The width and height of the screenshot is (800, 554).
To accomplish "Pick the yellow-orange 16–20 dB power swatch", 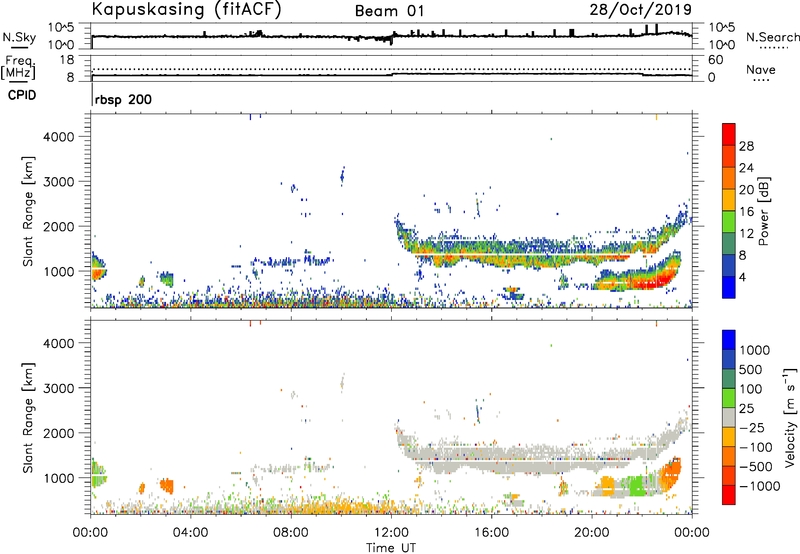I will click(x=729, y=200).
